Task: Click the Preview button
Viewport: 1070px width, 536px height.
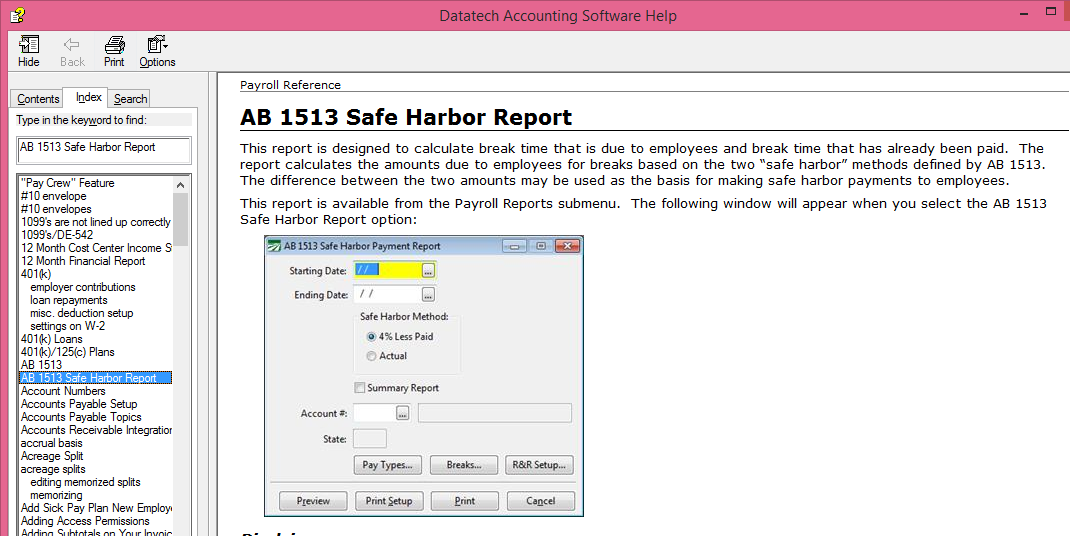Action: pos(313,501)
